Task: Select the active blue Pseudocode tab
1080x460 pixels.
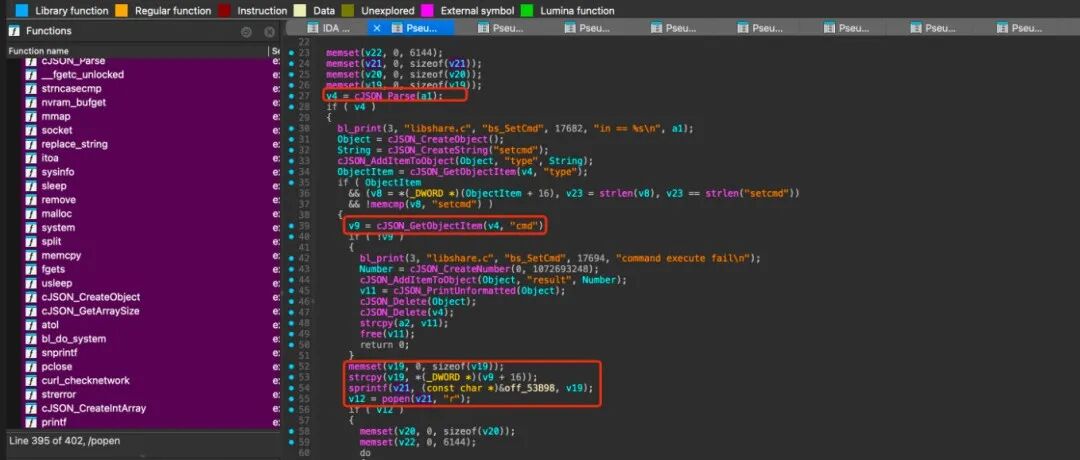Action: click(411, 28)
